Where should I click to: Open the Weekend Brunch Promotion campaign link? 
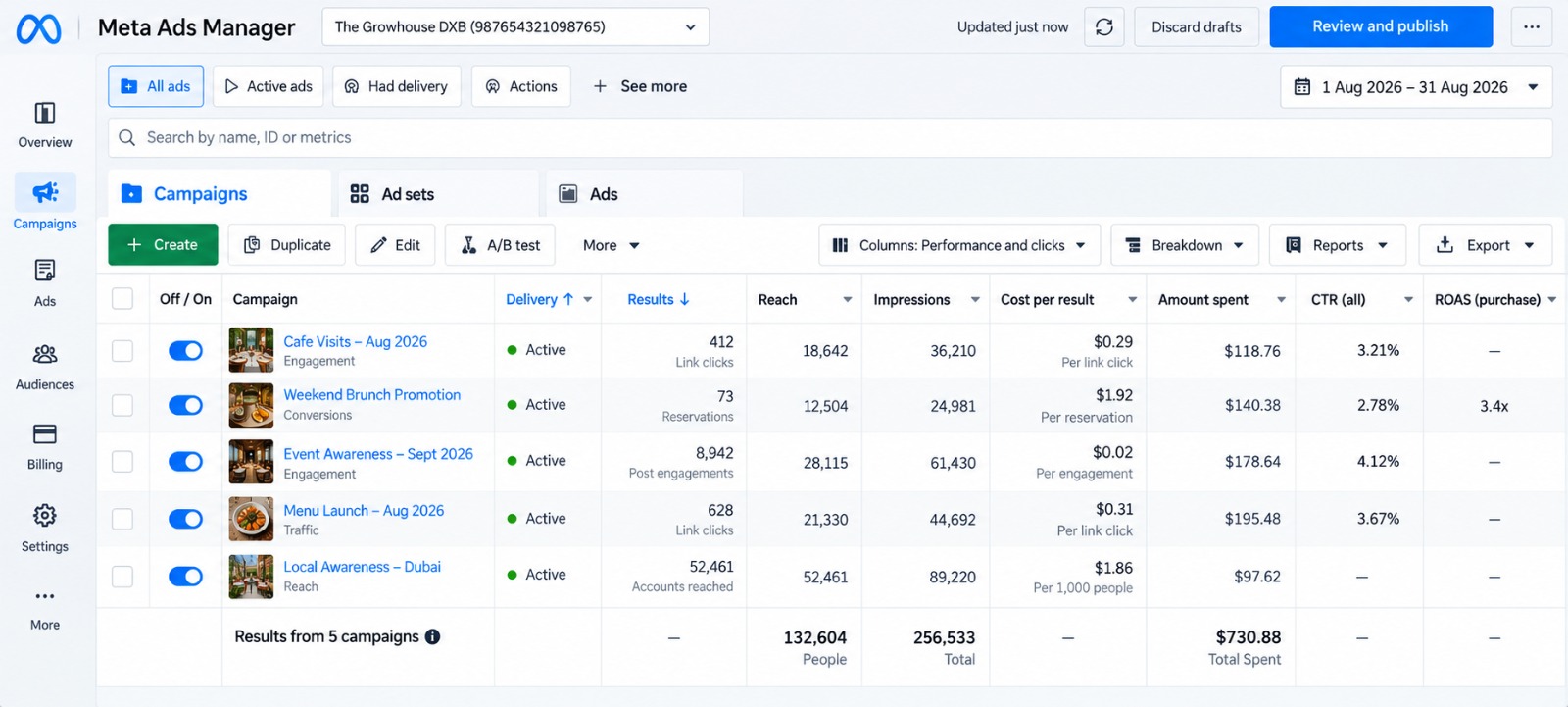point(371,394)
